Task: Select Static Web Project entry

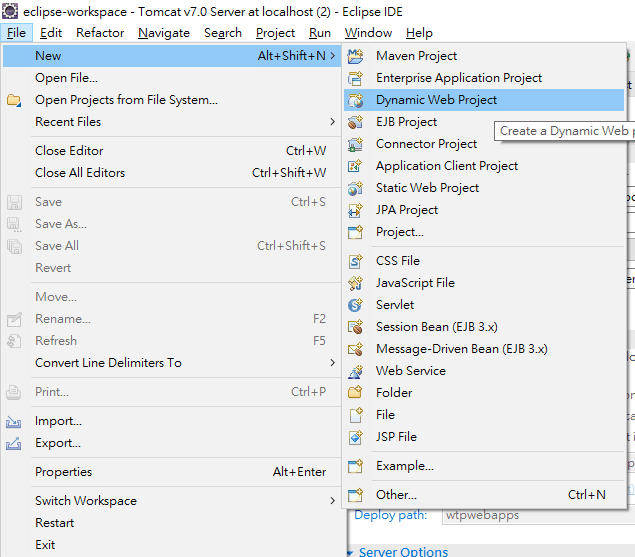Action: (484, 188)
